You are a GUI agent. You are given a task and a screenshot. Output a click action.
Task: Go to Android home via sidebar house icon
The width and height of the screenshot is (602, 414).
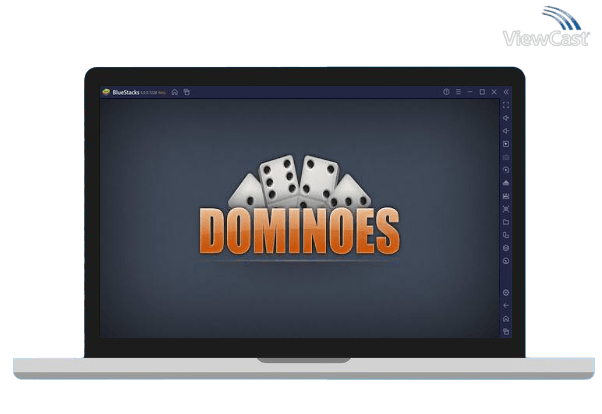click(506, 319)
